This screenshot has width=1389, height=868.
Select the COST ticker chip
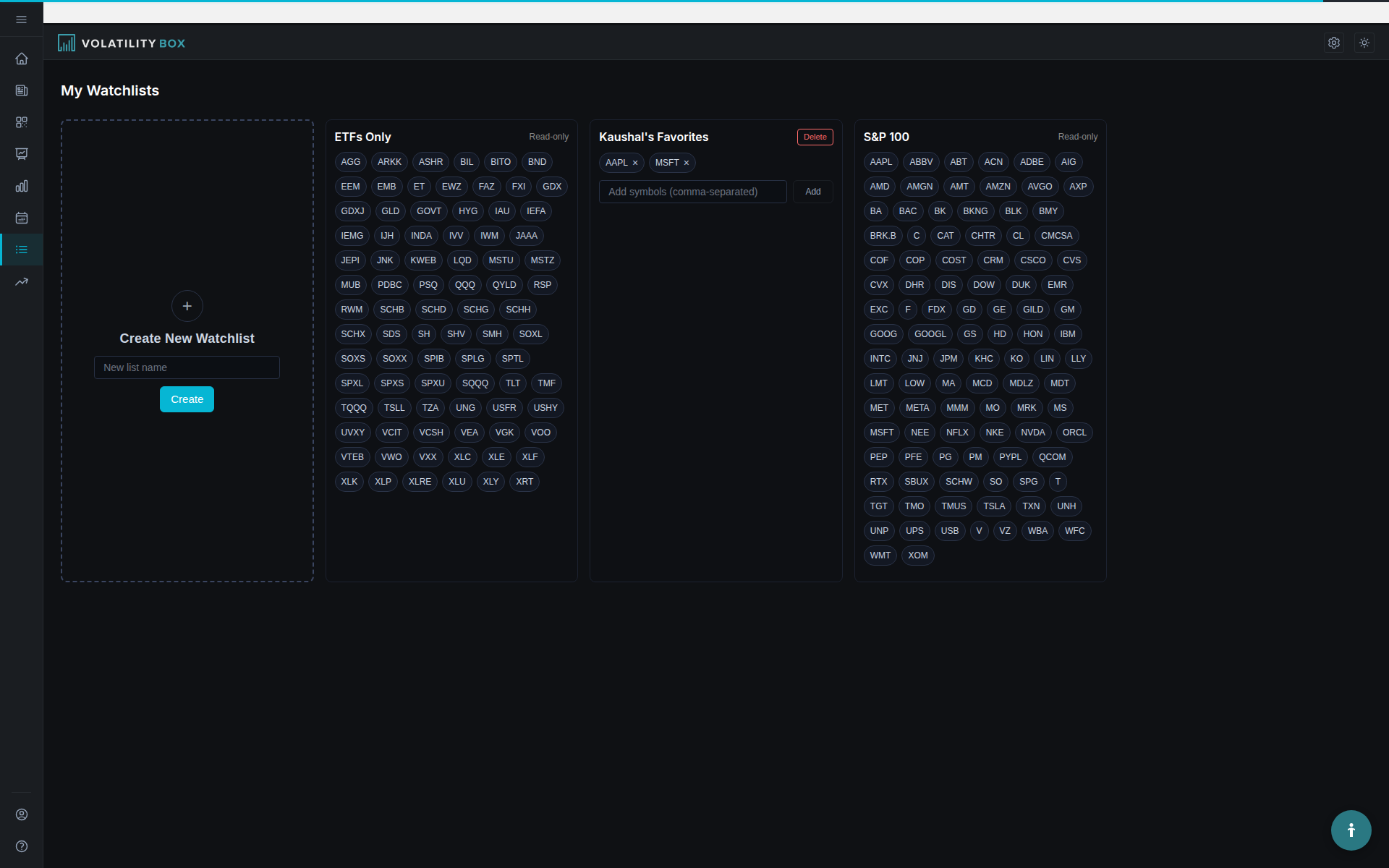click(953, 260)
